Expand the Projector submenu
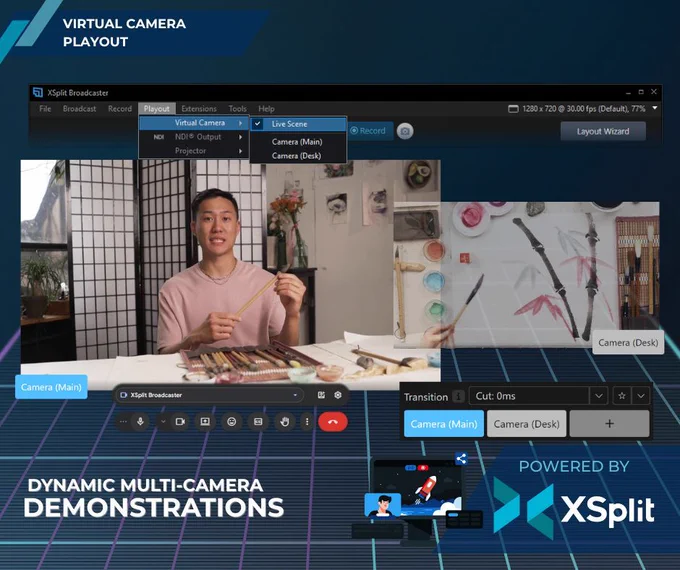 [x=194, y=151]
